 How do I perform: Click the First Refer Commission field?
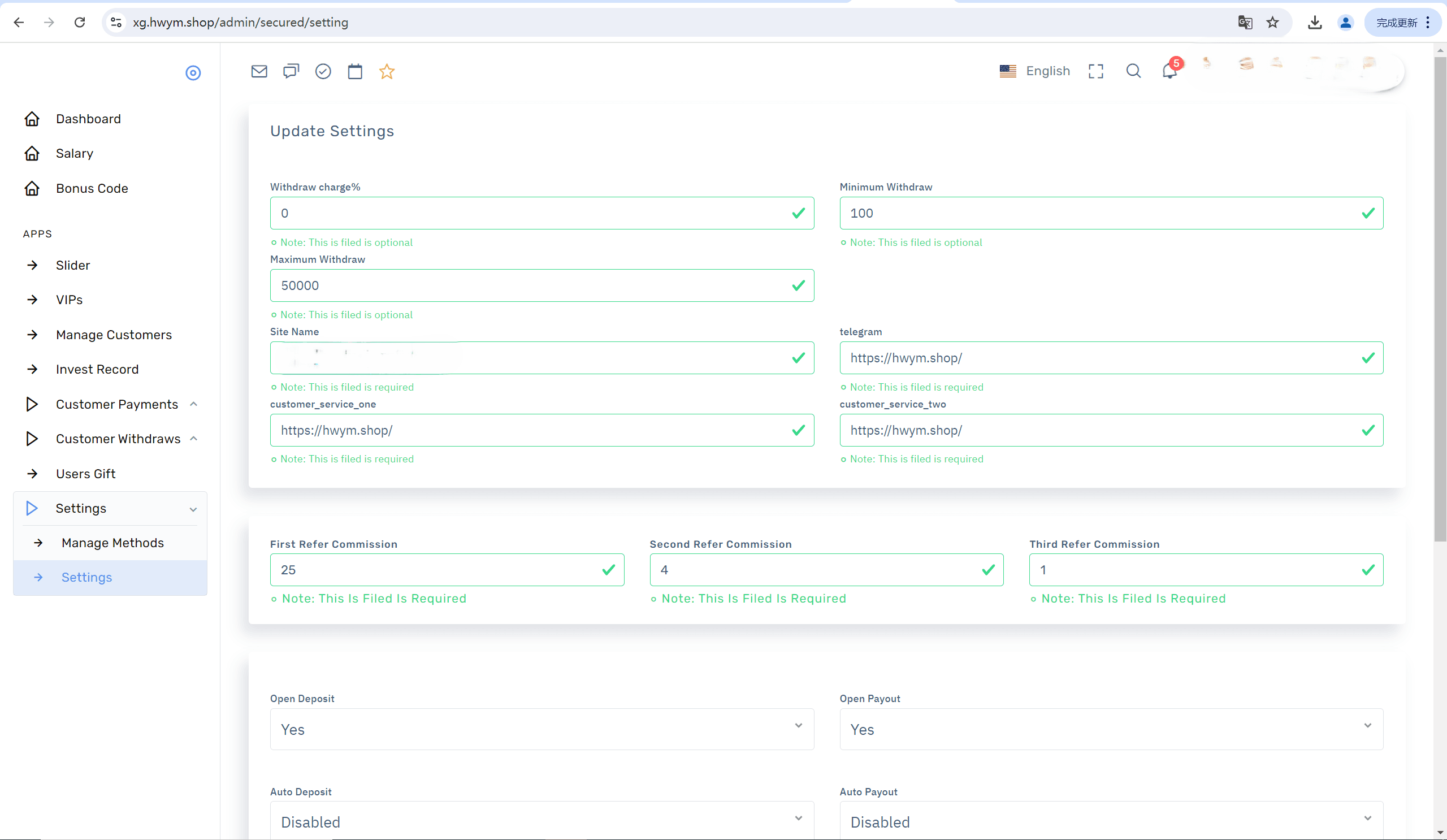[447, 570]
